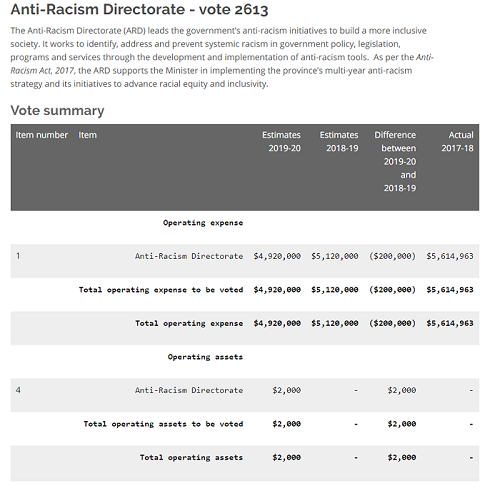Click the Operating expense section label
Viewport: 500px width, 493px height.
(203, 223)
